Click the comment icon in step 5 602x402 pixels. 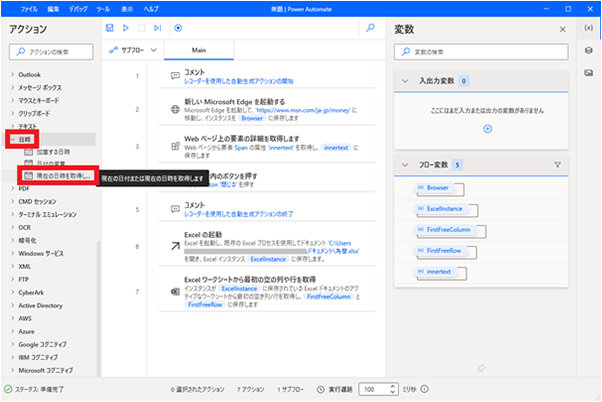point(175,209)
